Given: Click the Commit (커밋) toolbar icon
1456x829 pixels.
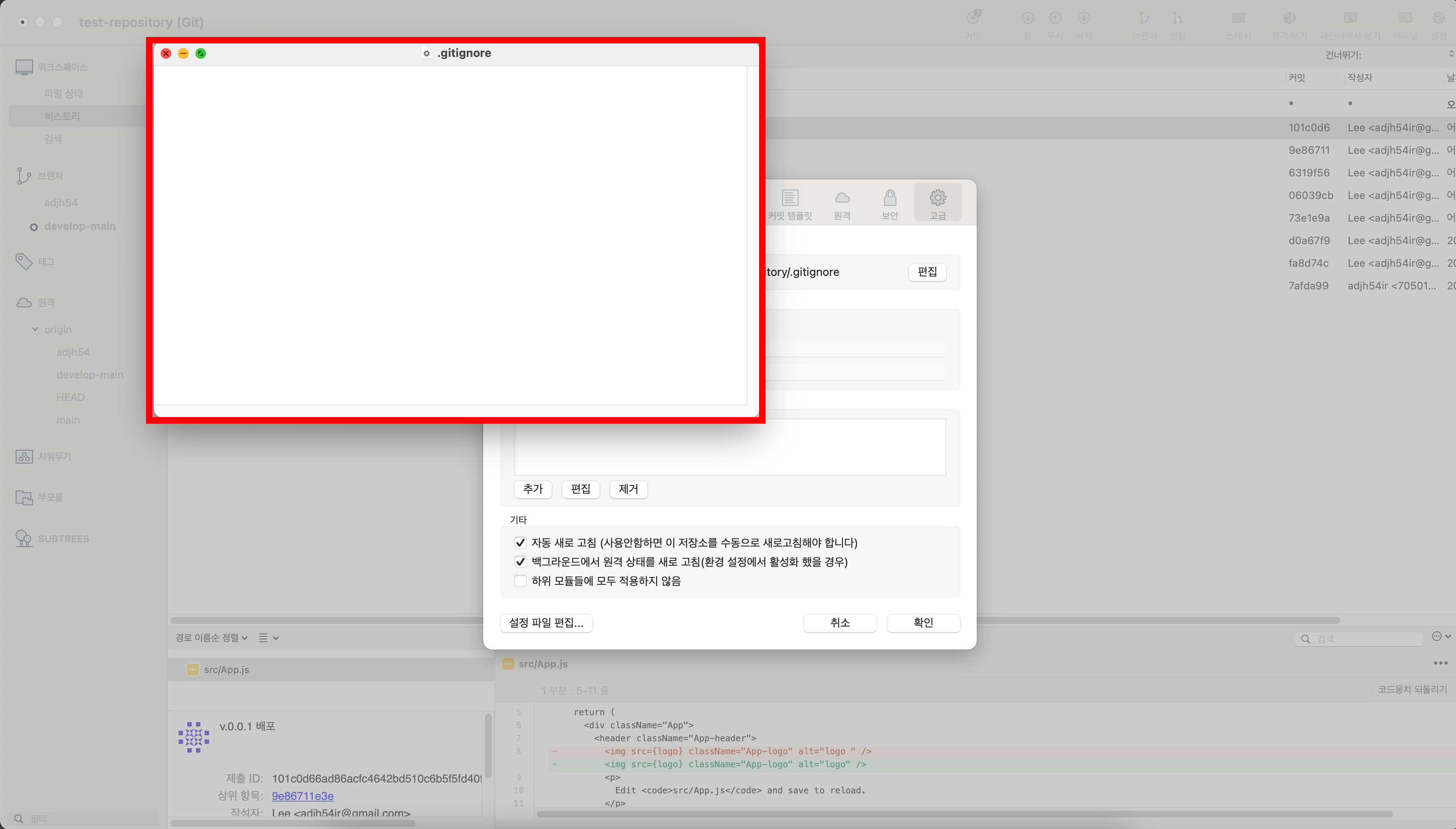Looking at the screenshot, I should 973,18.
